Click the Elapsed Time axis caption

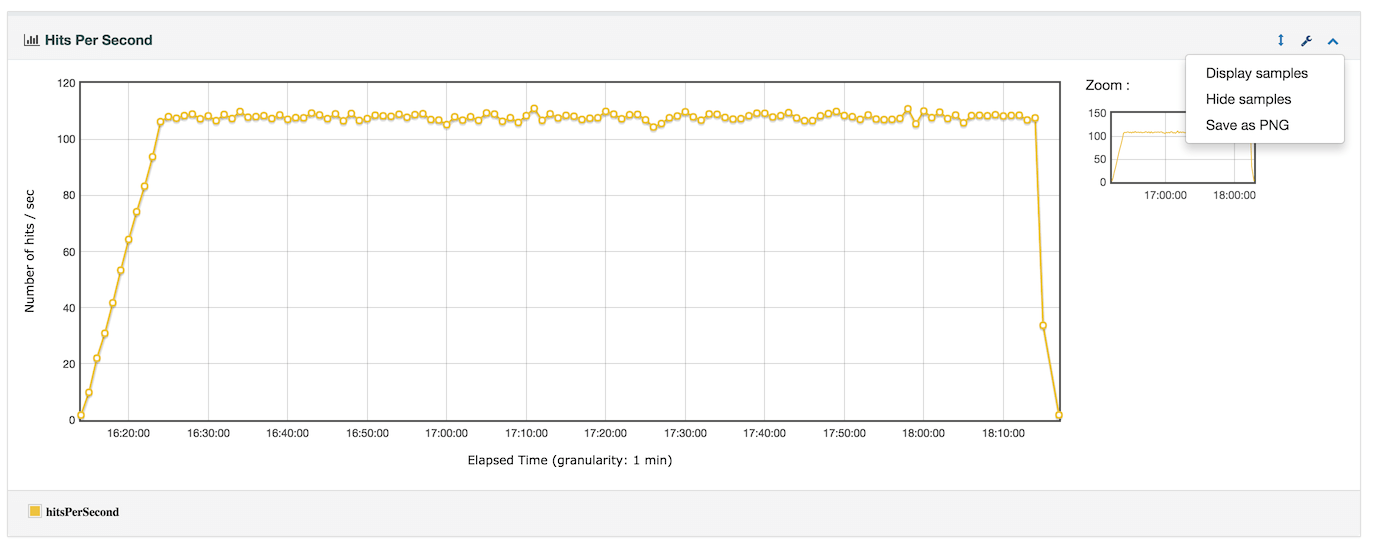(569, 461)
